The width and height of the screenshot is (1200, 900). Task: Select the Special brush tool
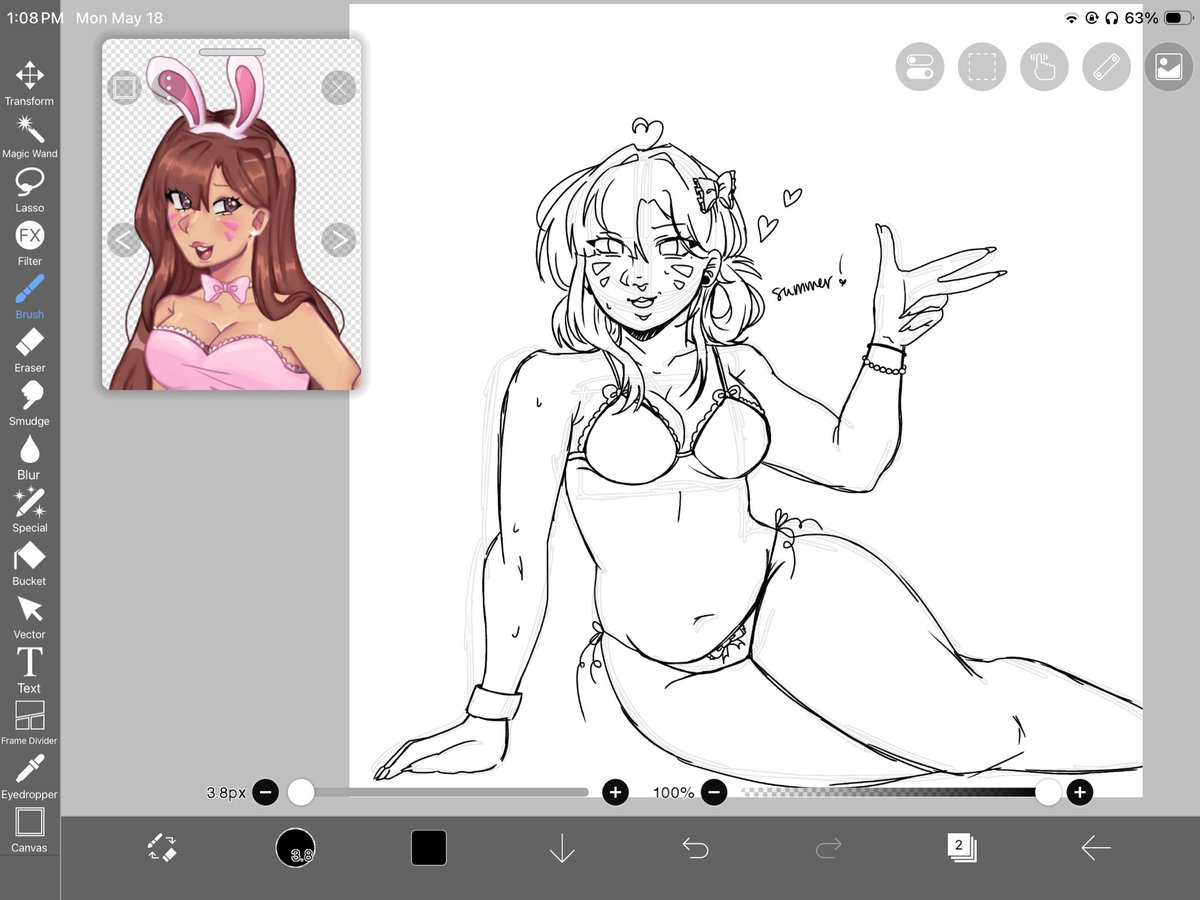(x=29, y=510)
